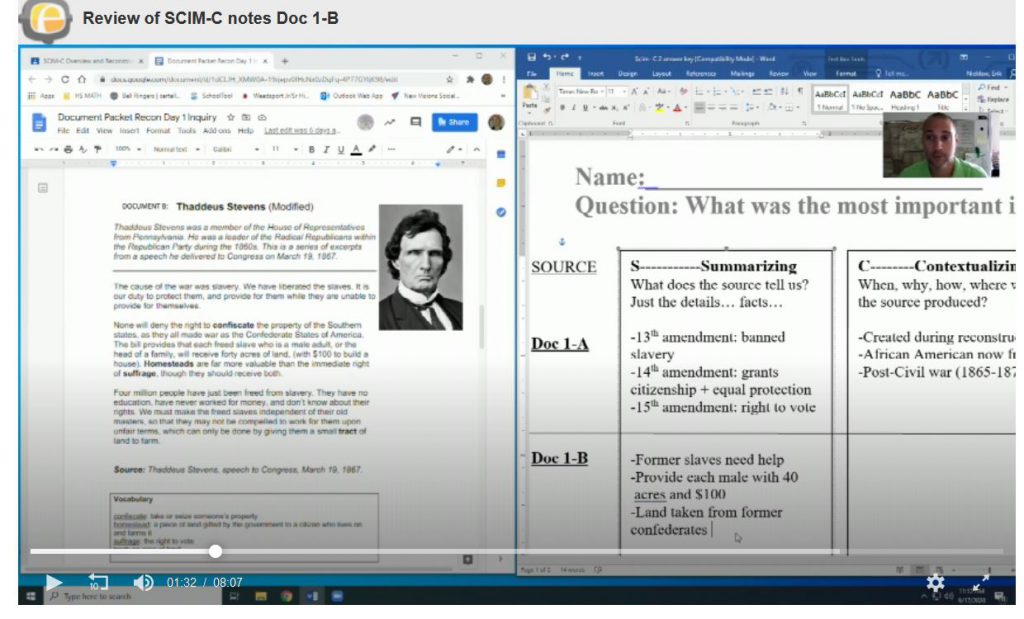Mute the video audio
The image size is (1024, 619).
pos(142,582)
